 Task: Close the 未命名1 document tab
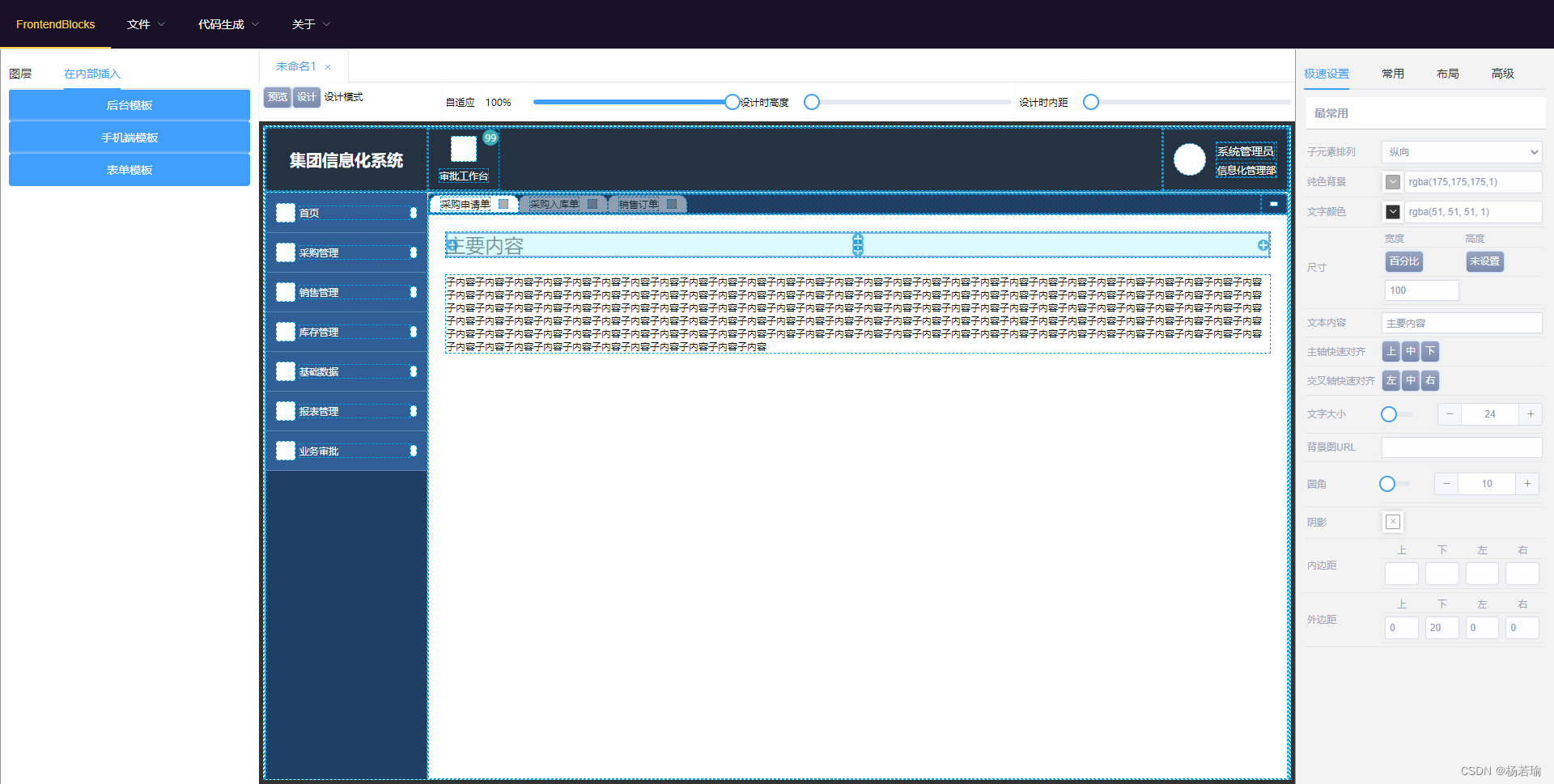tap(328, 67)
